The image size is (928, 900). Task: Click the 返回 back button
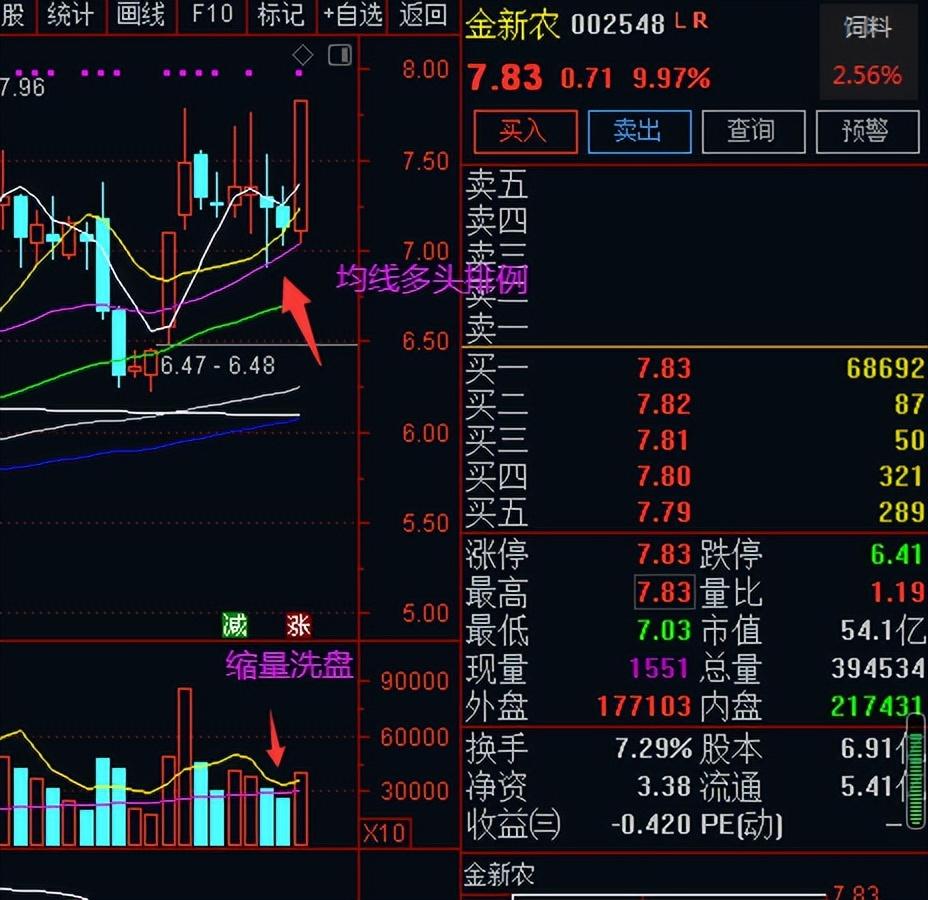(x=422, y=15)
